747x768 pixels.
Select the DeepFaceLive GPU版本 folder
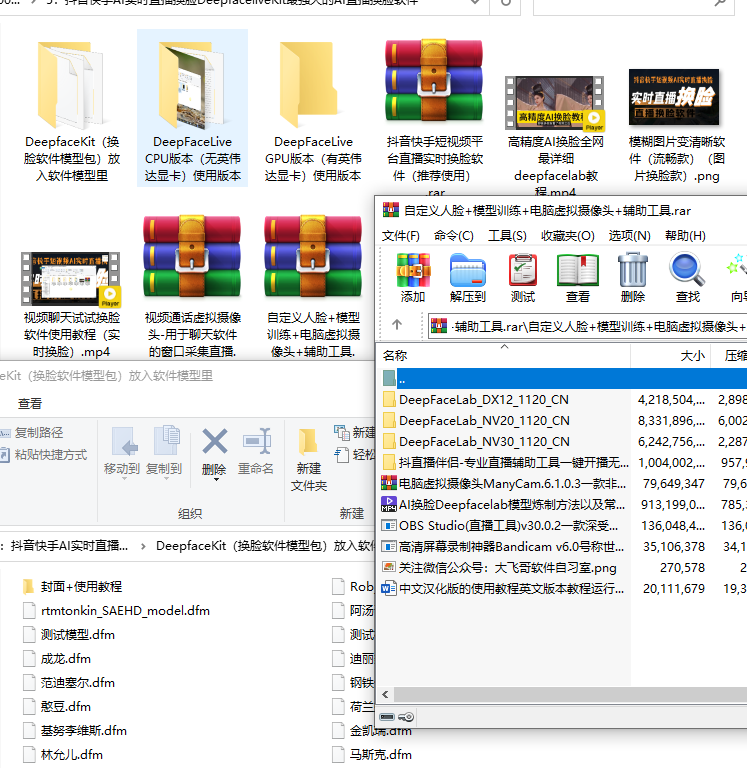point(313,109)
